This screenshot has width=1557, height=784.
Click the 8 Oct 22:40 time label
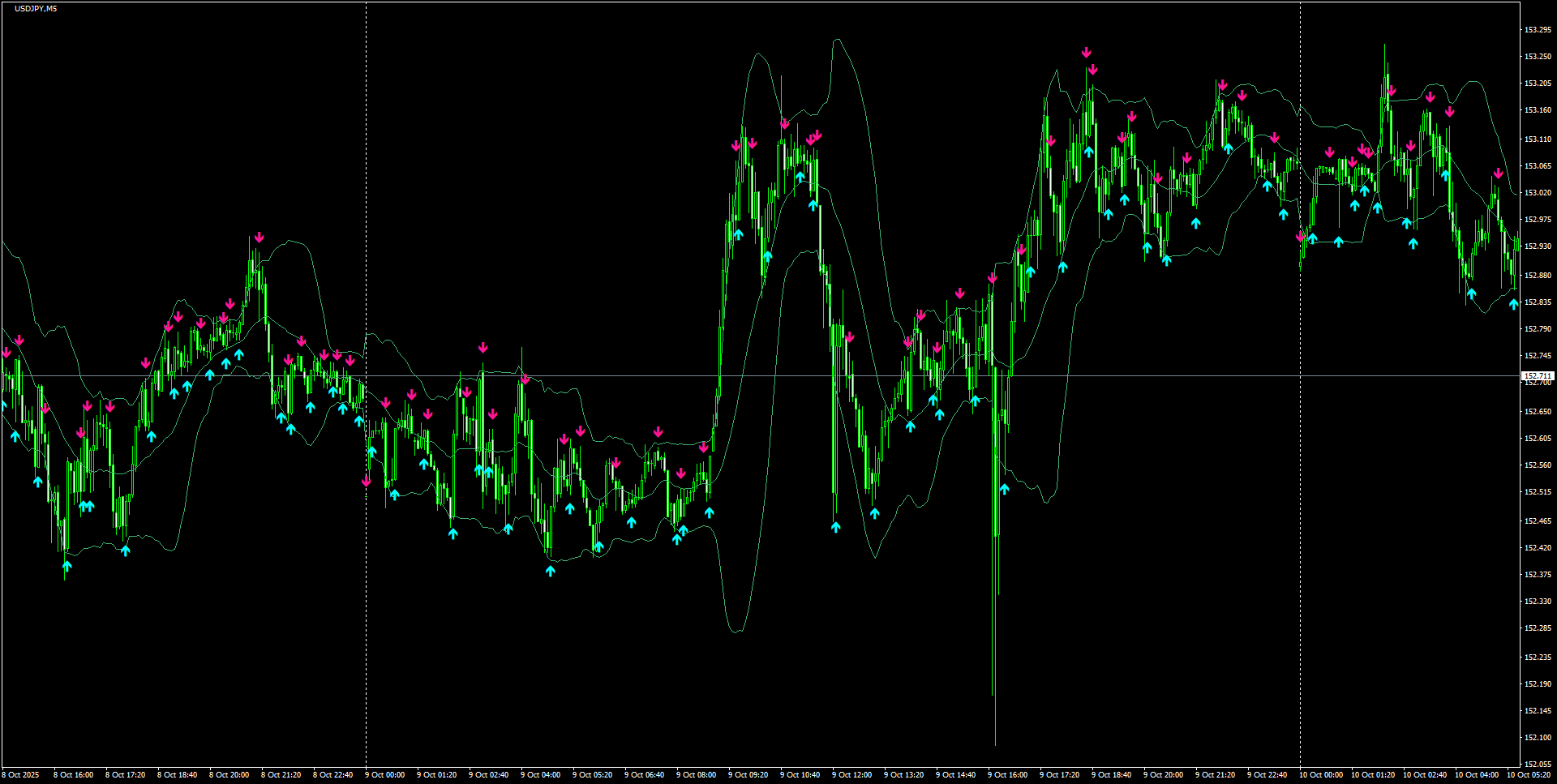(332, 775)
